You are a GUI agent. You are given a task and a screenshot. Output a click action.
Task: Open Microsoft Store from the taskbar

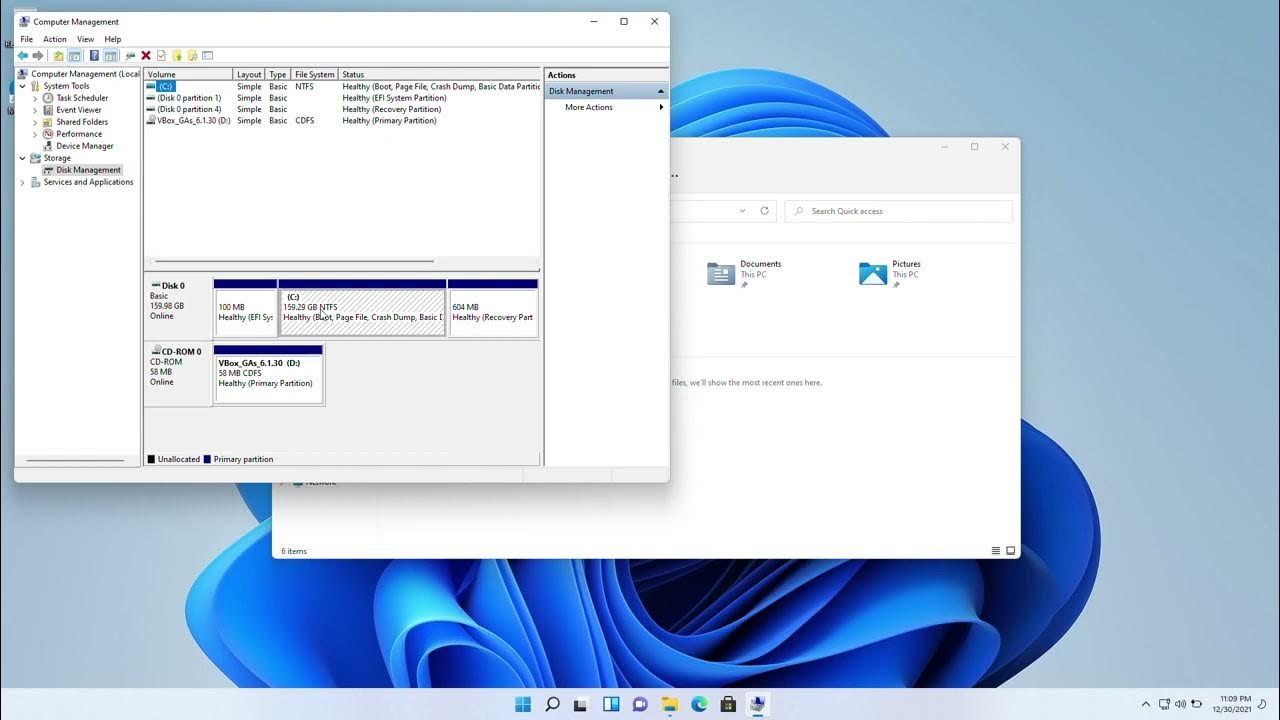[729, 704]
